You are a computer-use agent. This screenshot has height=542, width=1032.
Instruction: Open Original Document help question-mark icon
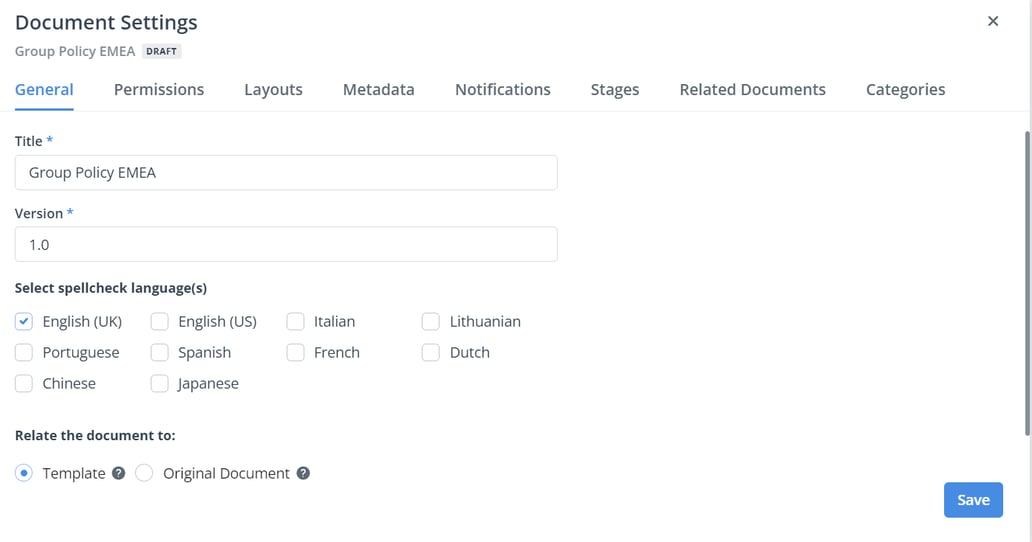click(303, 473)
